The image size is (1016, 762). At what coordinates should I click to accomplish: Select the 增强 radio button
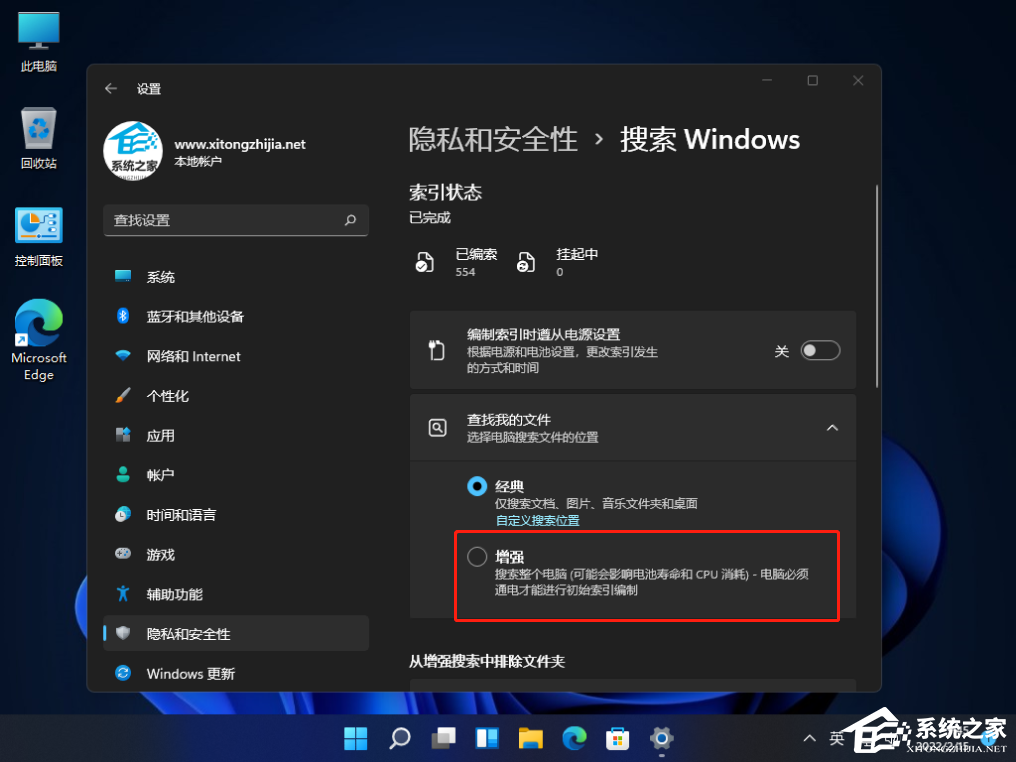tap(477, 556)
